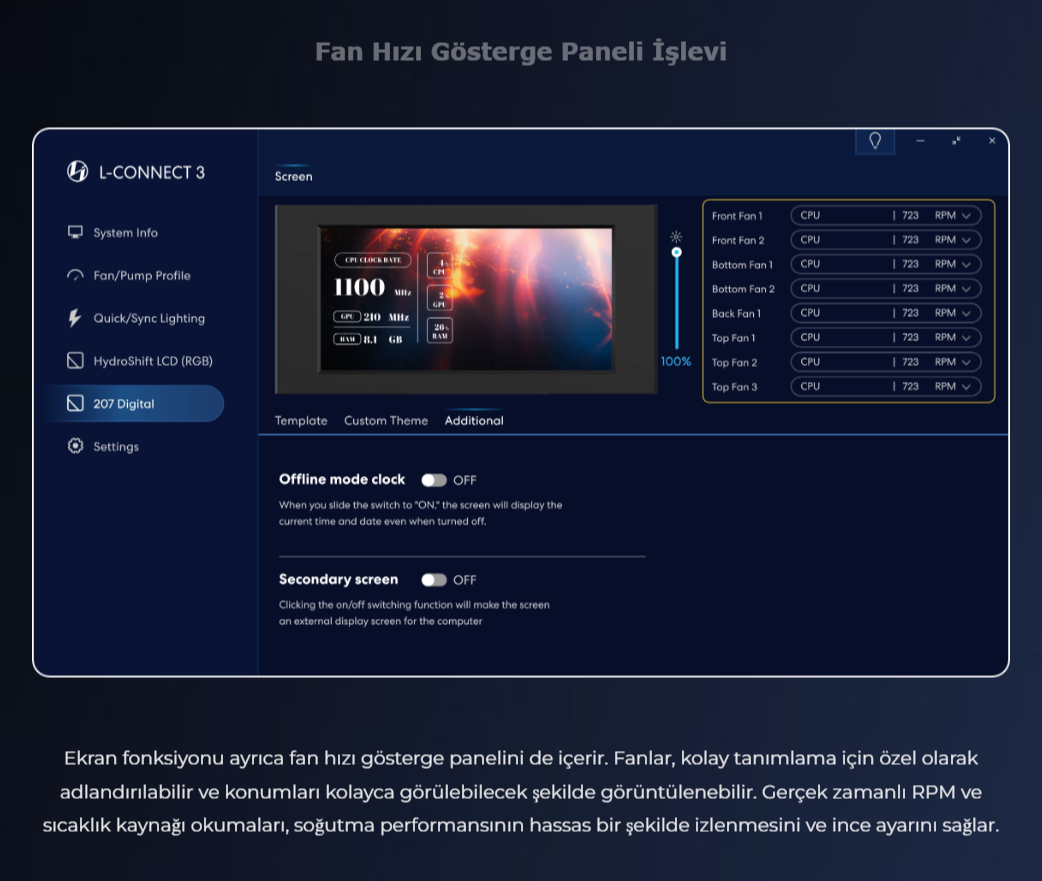1042x881 pixels.
Task: Open Quick/Sync Lighting lightning bolt icon
Action: (75, 318)
